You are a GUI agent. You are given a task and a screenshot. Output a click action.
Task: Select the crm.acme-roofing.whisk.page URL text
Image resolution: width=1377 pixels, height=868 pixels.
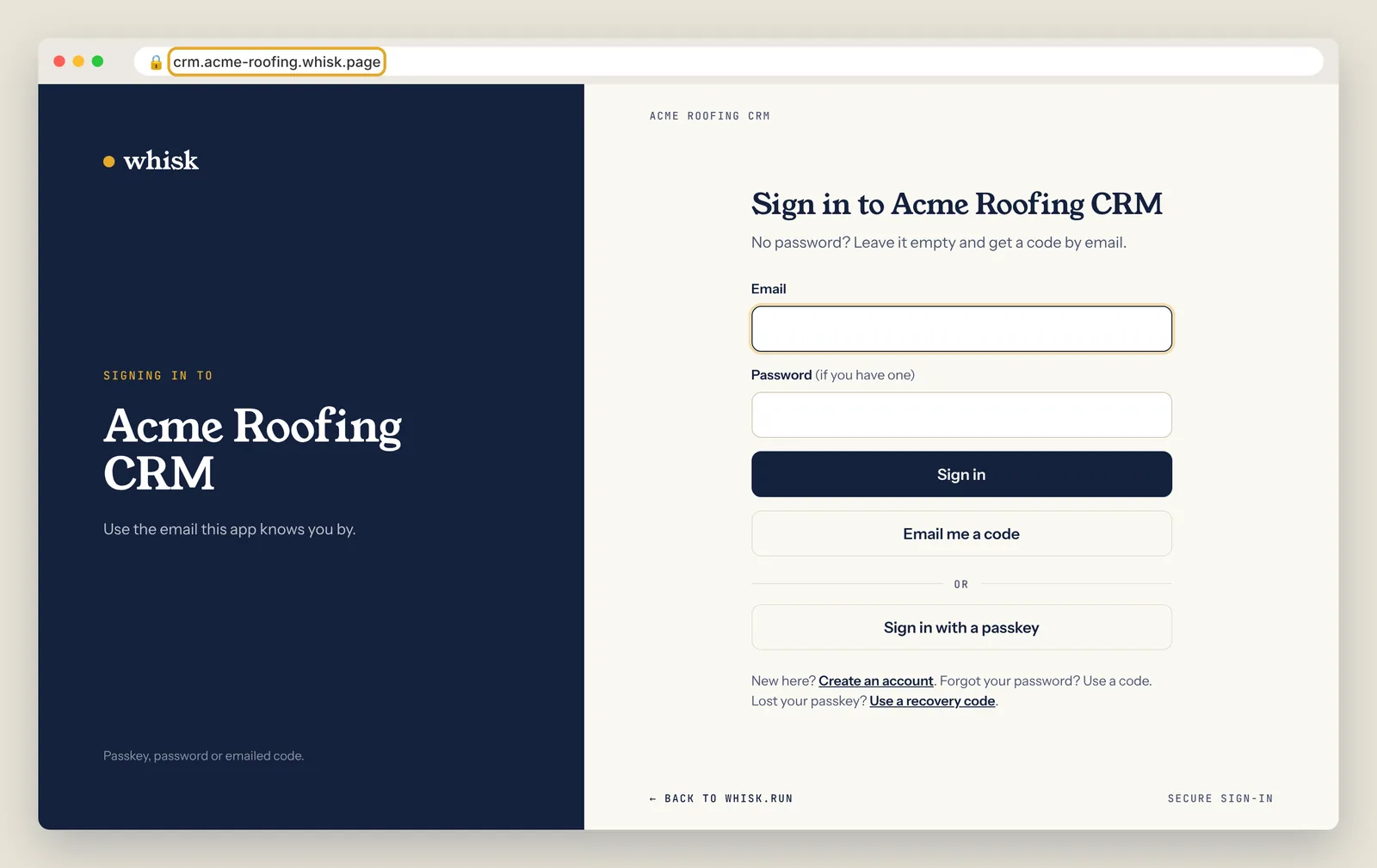tap(276, 62)
